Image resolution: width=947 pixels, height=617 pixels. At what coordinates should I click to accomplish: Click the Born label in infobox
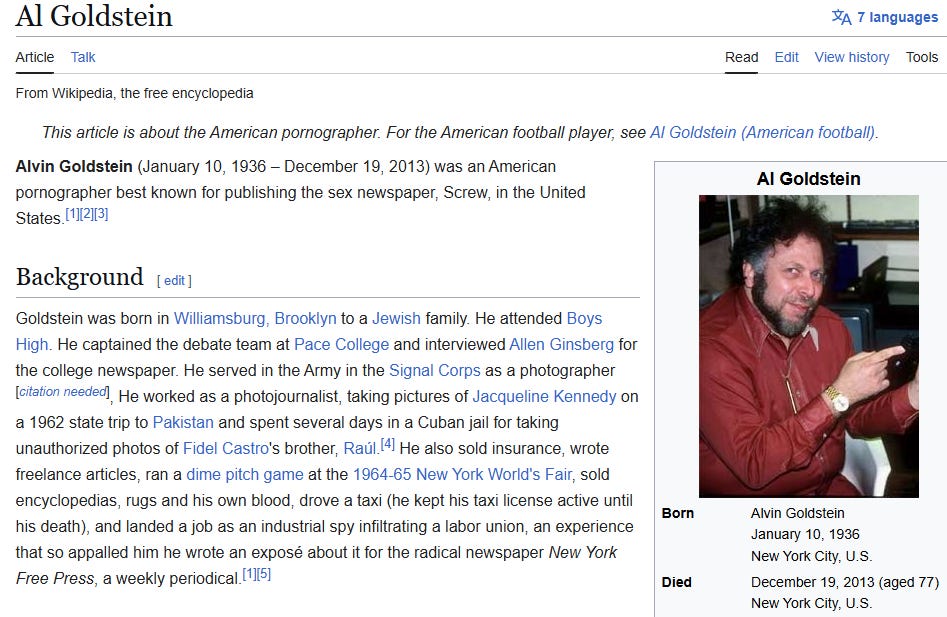(678, 513)
